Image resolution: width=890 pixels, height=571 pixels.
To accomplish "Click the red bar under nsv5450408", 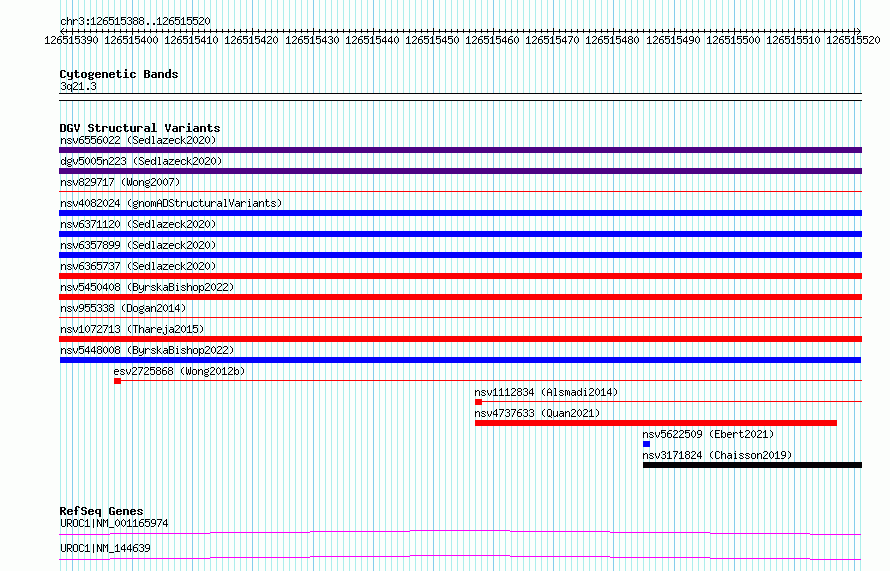I will pyautogui.click(x=460, y=297).
